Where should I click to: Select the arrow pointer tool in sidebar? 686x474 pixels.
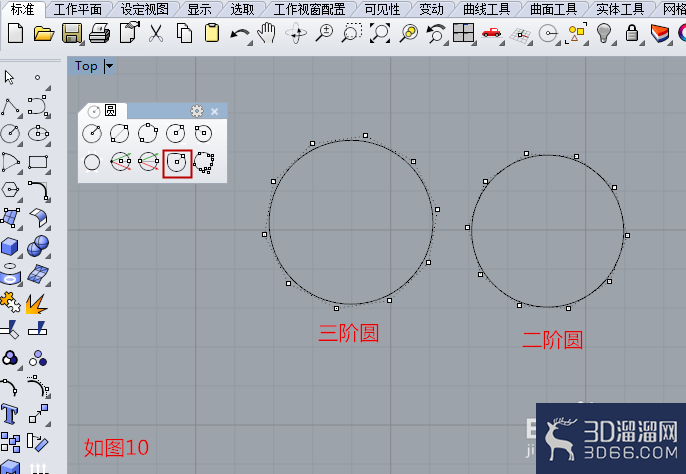pos(9,77)
